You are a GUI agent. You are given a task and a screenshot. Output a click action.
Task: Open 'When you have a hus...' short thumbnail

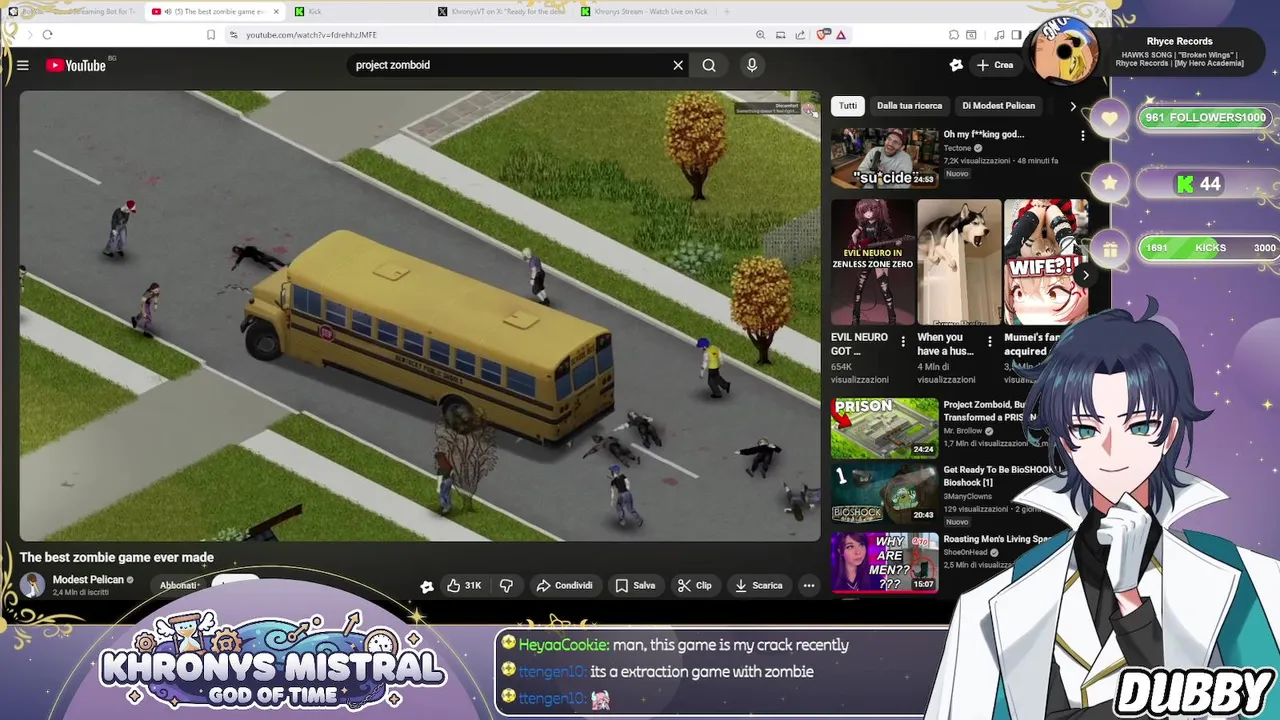pyautogui.click(x=958, y=262)
